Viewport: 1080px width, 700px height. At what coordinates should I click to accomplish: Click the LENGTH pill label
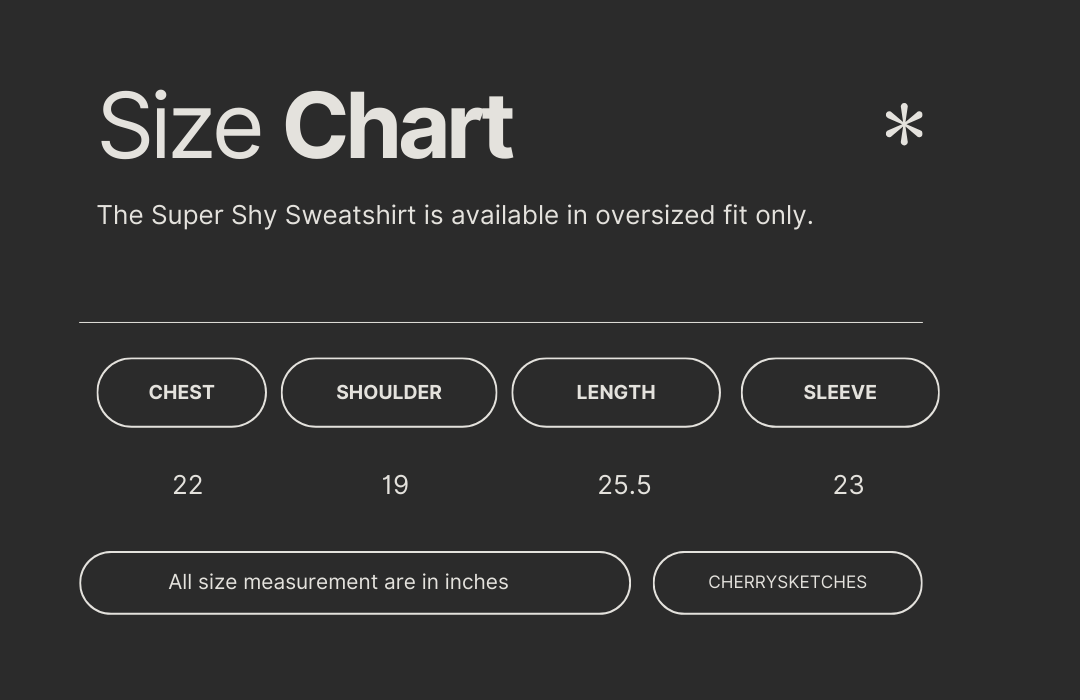616,393
